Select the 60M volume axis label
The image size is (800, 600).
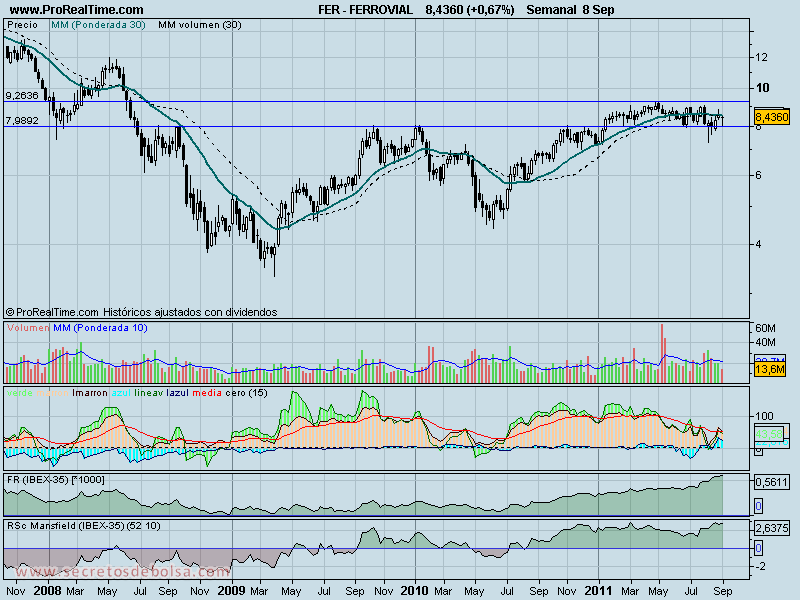pos(765,328)
